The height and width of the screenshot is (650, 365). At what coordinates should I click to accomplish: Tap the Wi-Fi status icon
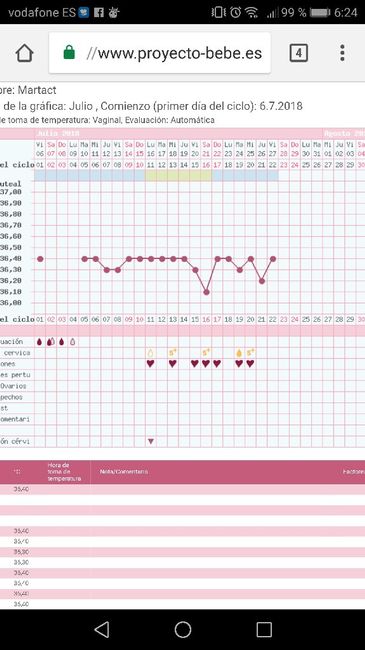pyautogui.click(x=251, y=12)
